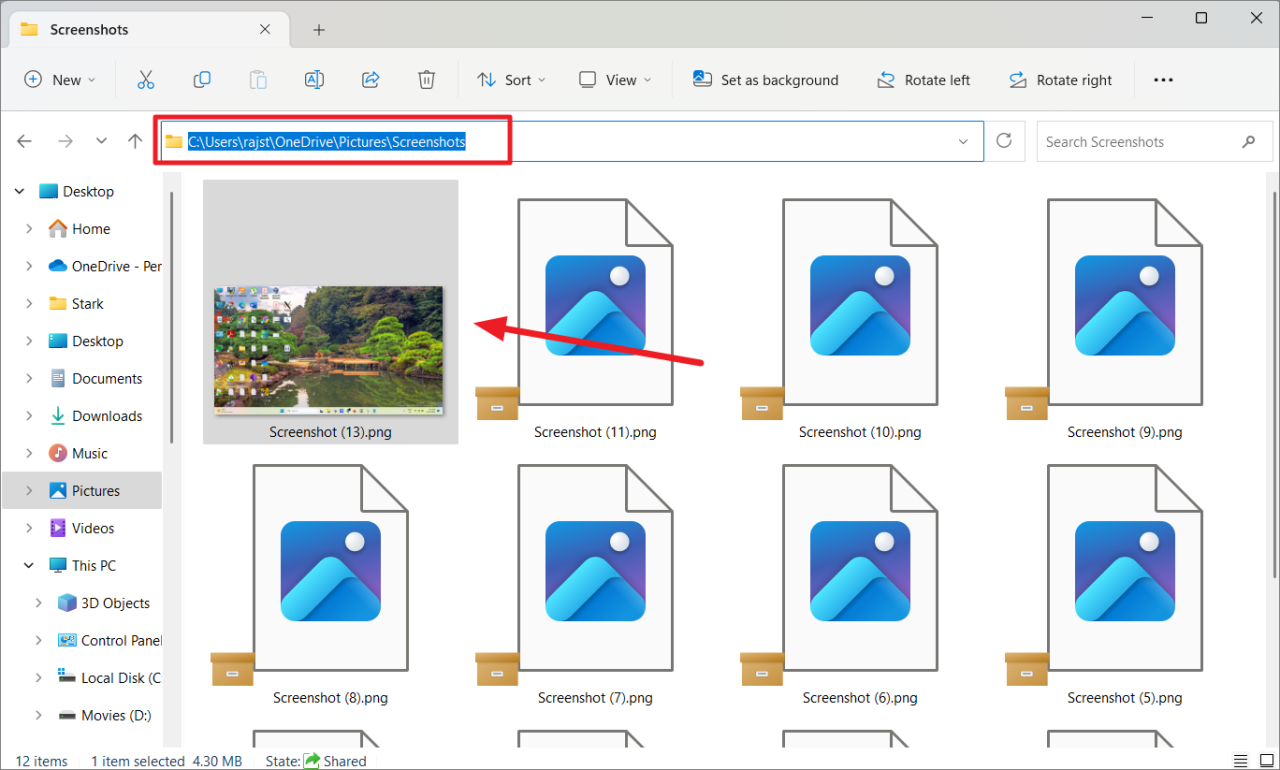Select Screenshot (9).png file
Image resolution: width=1280 pixels, height=770 pixels.
pos(1125,312)
